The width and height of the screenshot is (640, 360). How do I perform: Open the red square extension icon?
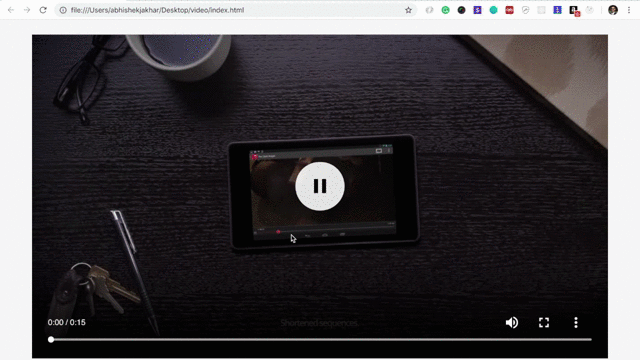(x=509, y=10)
